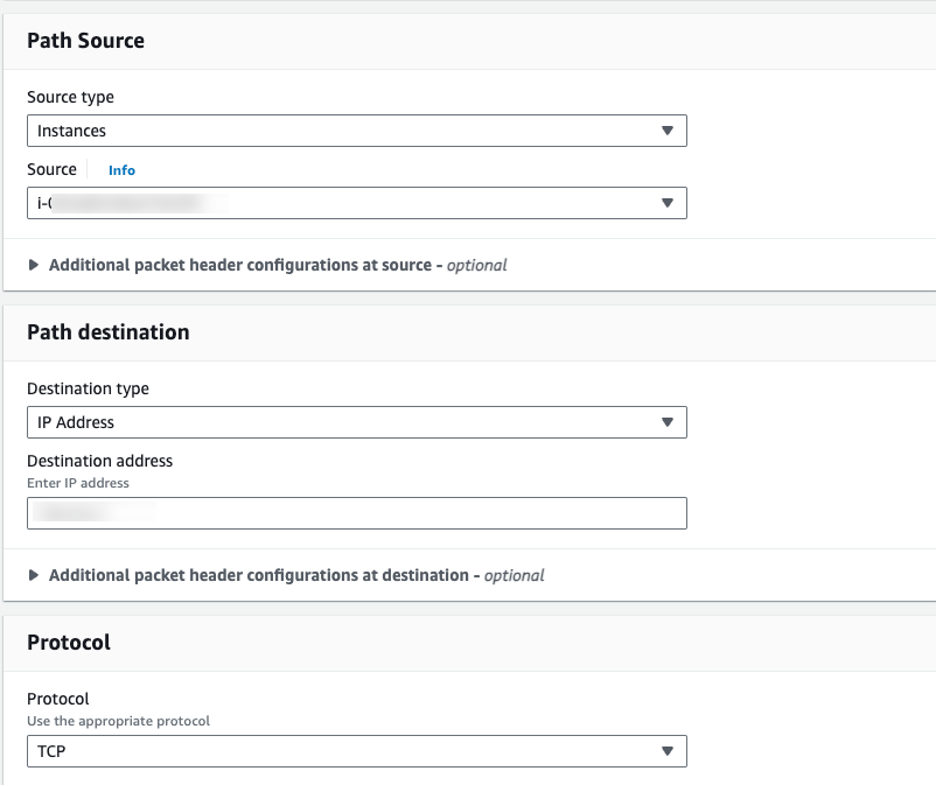Click the 'Destination address' field label
The image size is (936, 786).
pos(100,461)
